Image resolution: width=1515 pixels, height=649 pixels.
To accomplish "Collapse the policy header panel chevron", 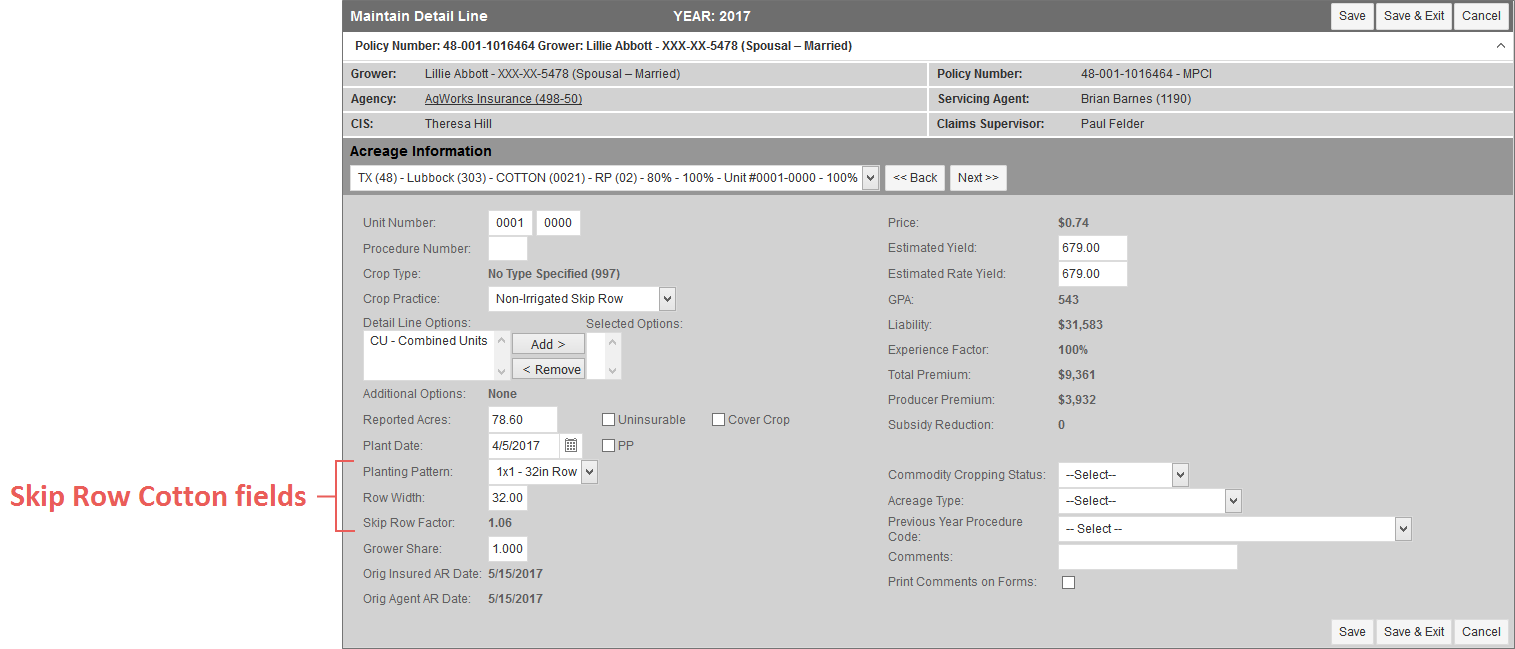I will coord(1500,46).
